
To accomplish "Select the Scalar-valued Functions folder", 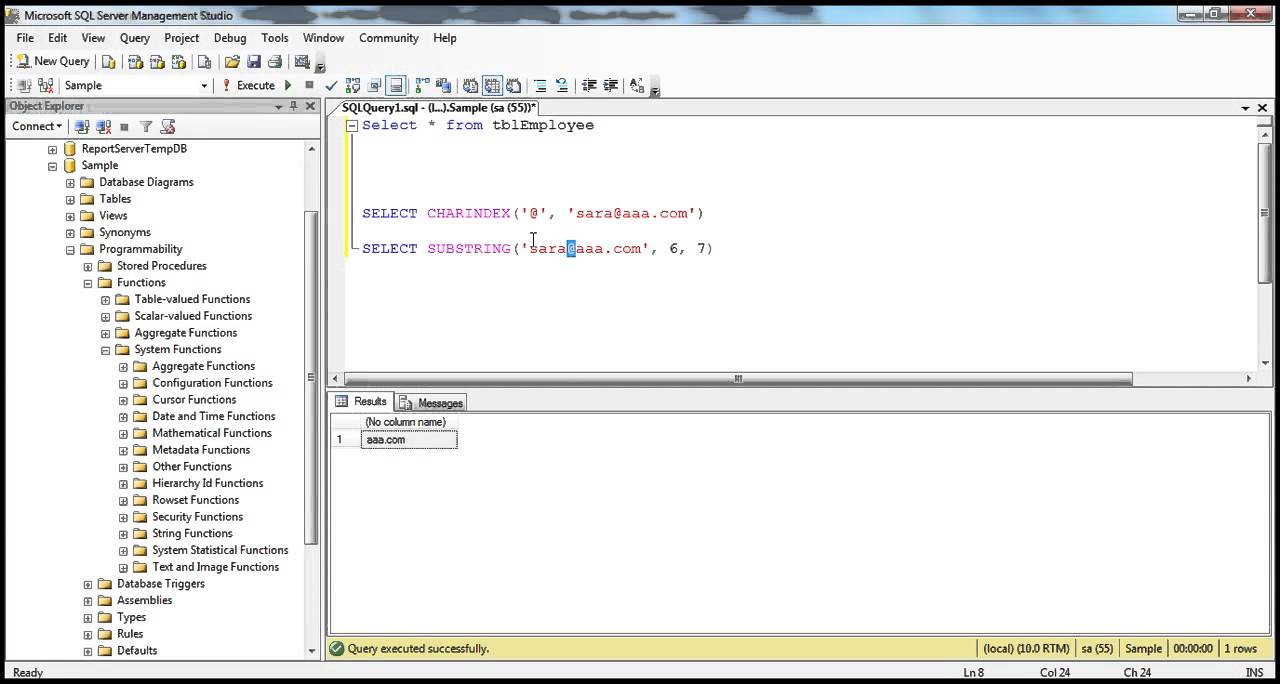I will (193, 316).
